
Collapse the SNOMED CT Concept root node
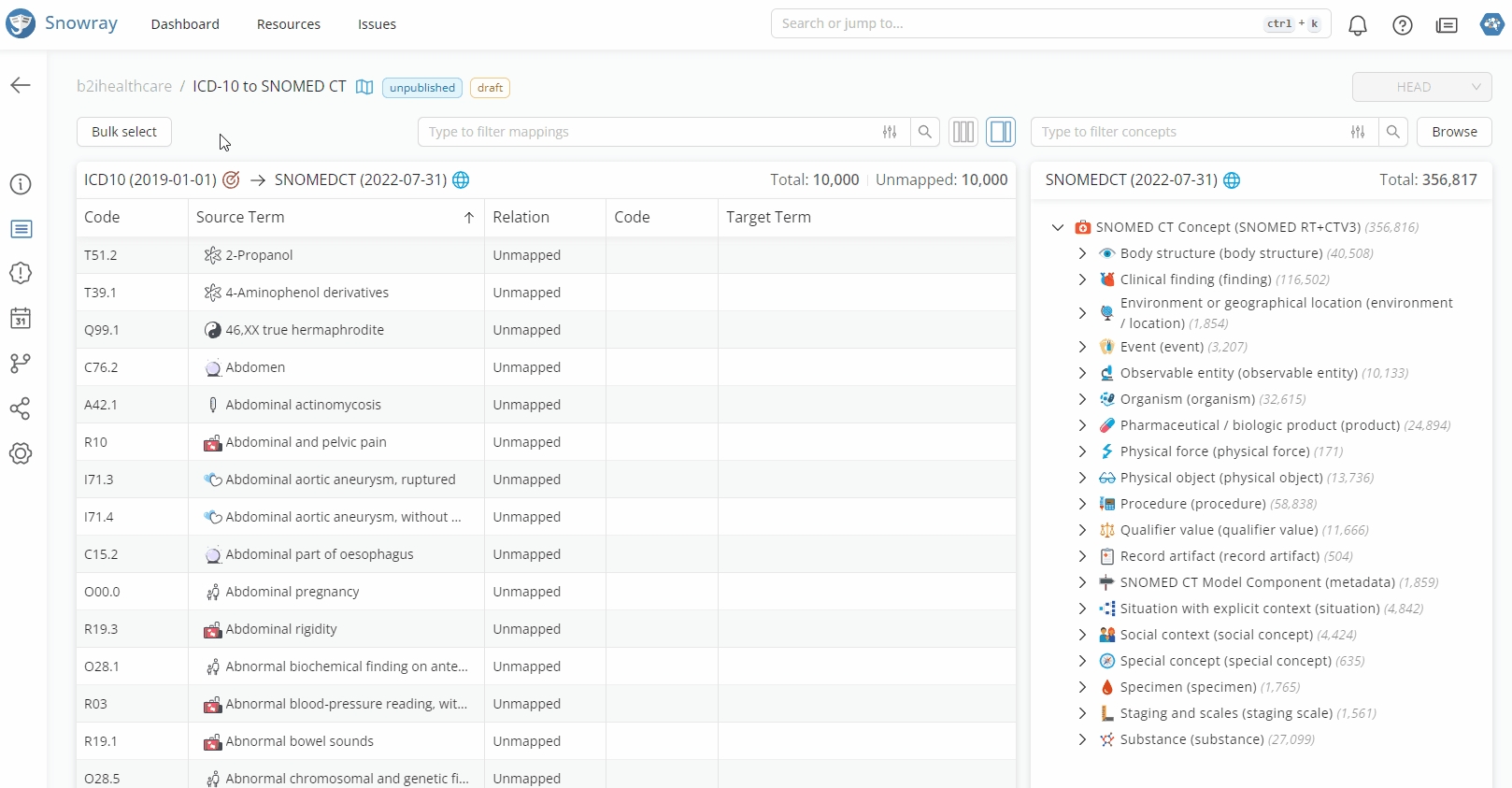point(1058,227)
